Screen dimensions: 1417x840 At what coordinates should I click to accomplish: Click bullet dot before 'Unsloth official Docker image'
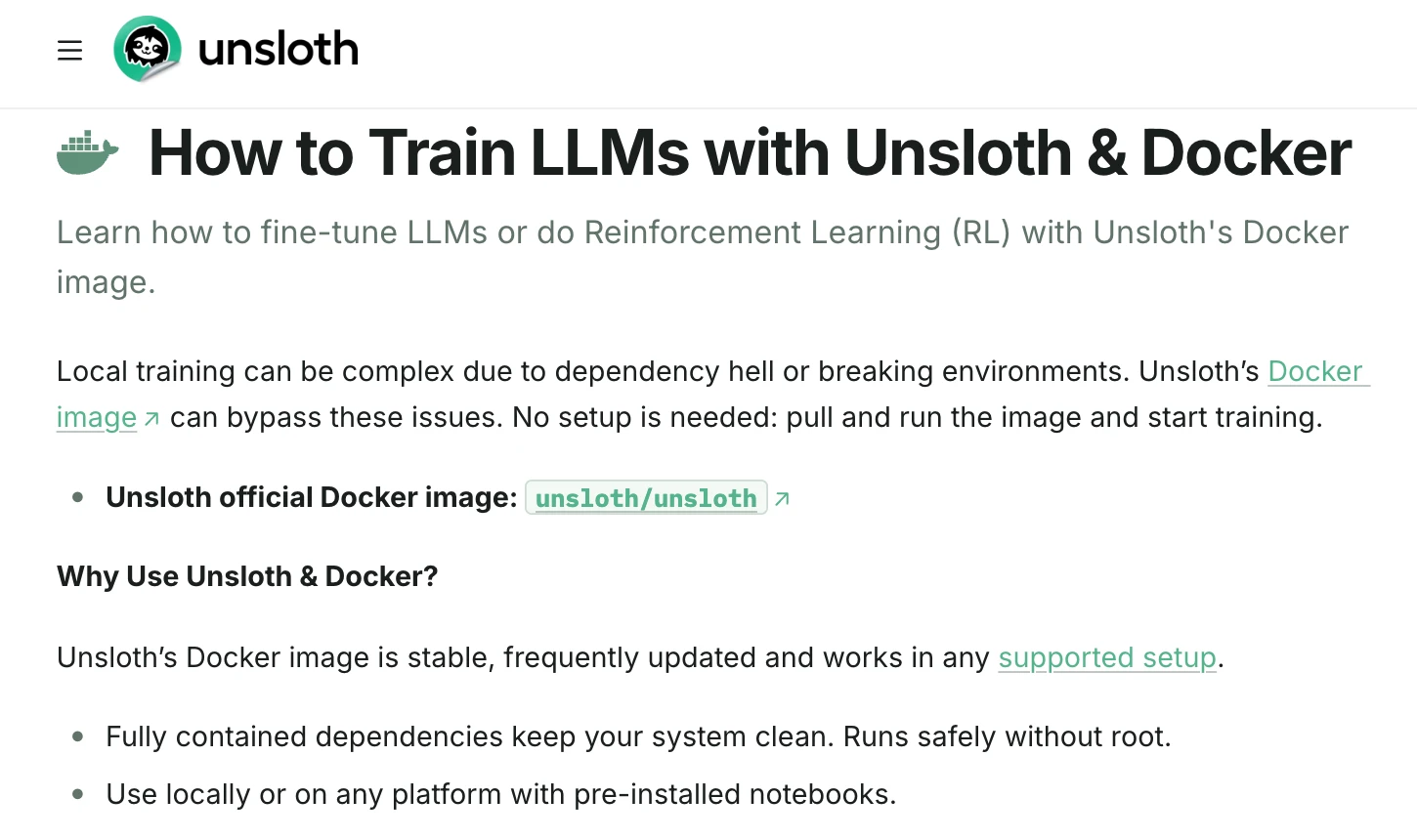[x=78, y=497]
